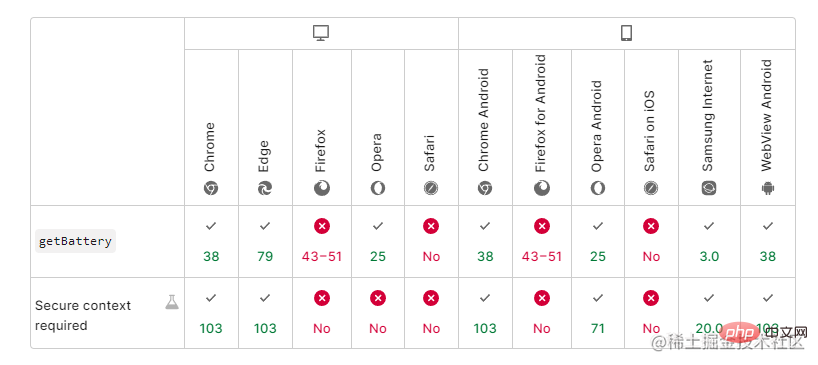Screen dimensions: 818x365
Task: Open the getBattery code label
Action: click(76, 241)
